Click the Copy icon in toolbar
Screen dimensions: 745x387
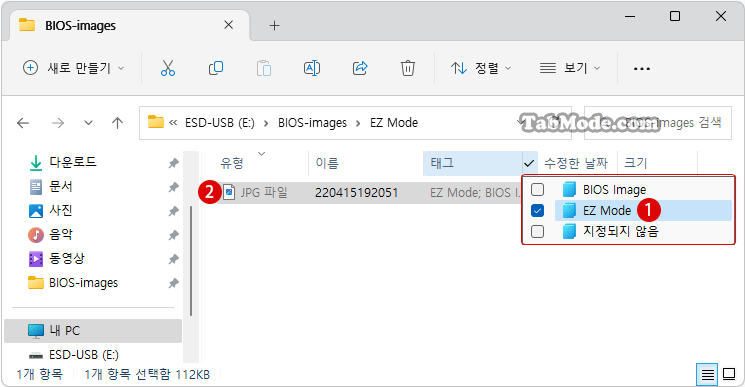click(216, 68)
